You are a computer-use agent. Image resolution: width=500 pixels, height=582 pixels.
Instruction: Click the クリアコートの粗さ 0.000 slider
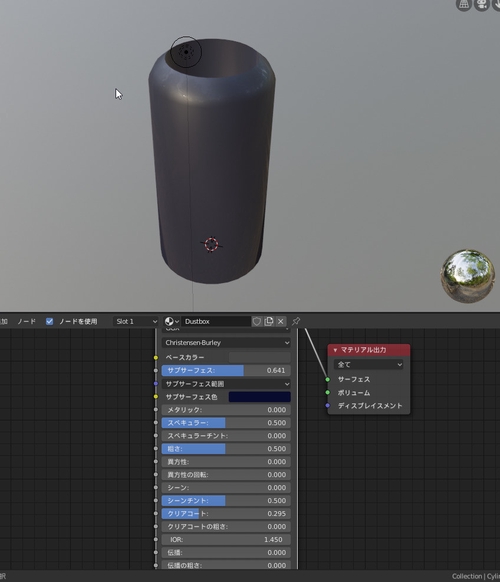[226, 527]
